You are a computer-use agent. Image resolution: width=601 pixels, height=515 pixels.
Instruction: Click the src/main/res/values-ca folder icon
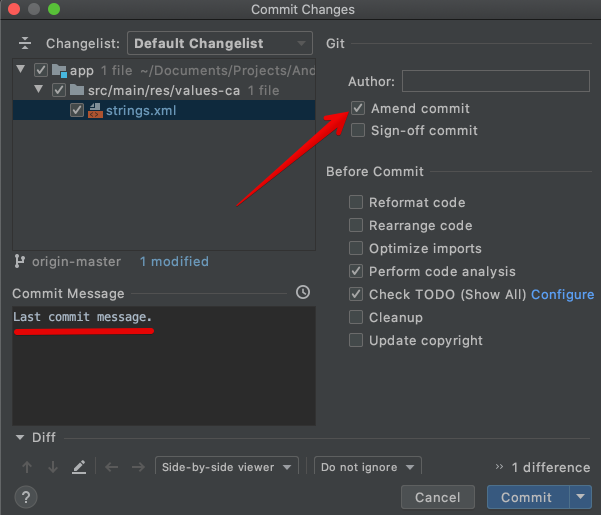point(77,90)
